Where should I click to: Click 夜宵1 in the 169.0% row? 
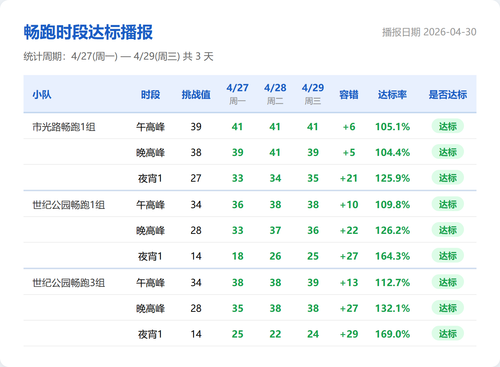click(150, 334)
